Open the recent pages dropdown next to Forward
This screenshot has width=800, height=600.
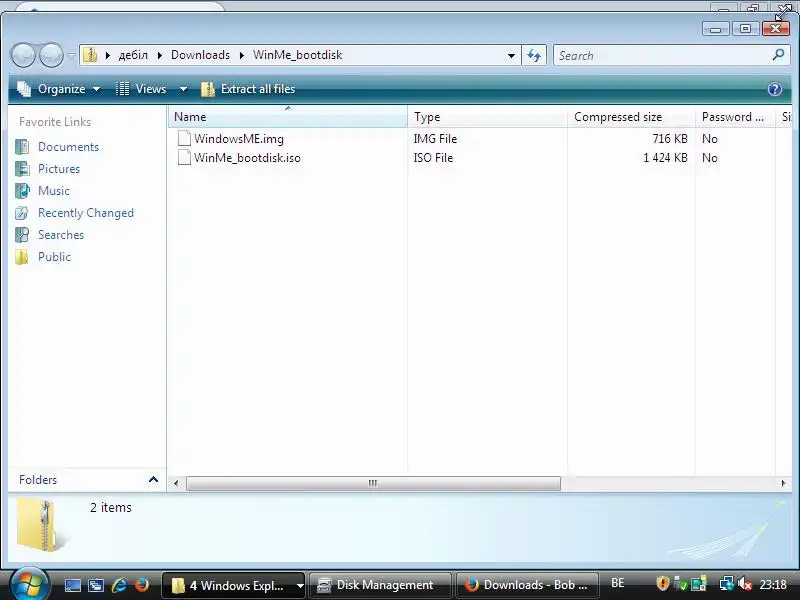click(x=71, y=55)
